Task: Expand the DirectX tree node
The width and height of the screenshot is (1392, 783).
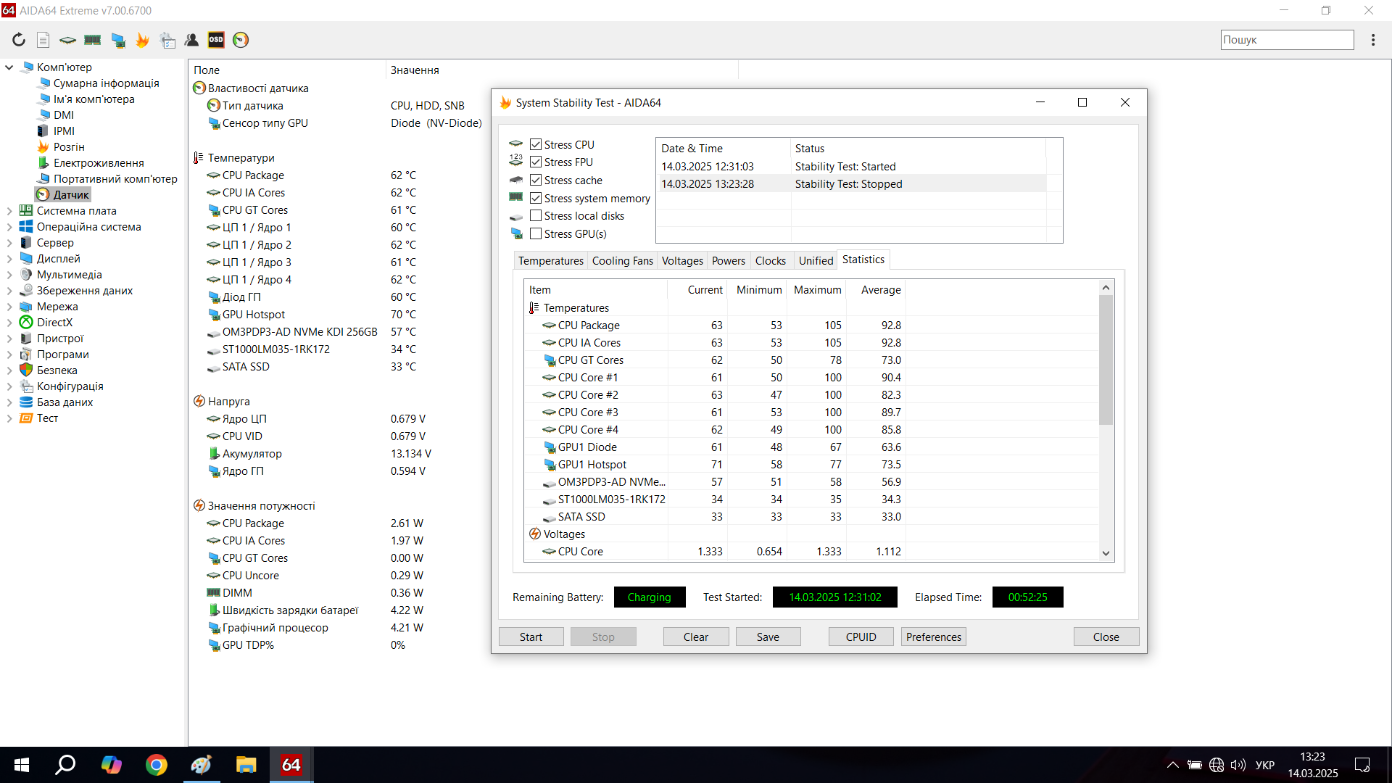Action: coord(10,323)
